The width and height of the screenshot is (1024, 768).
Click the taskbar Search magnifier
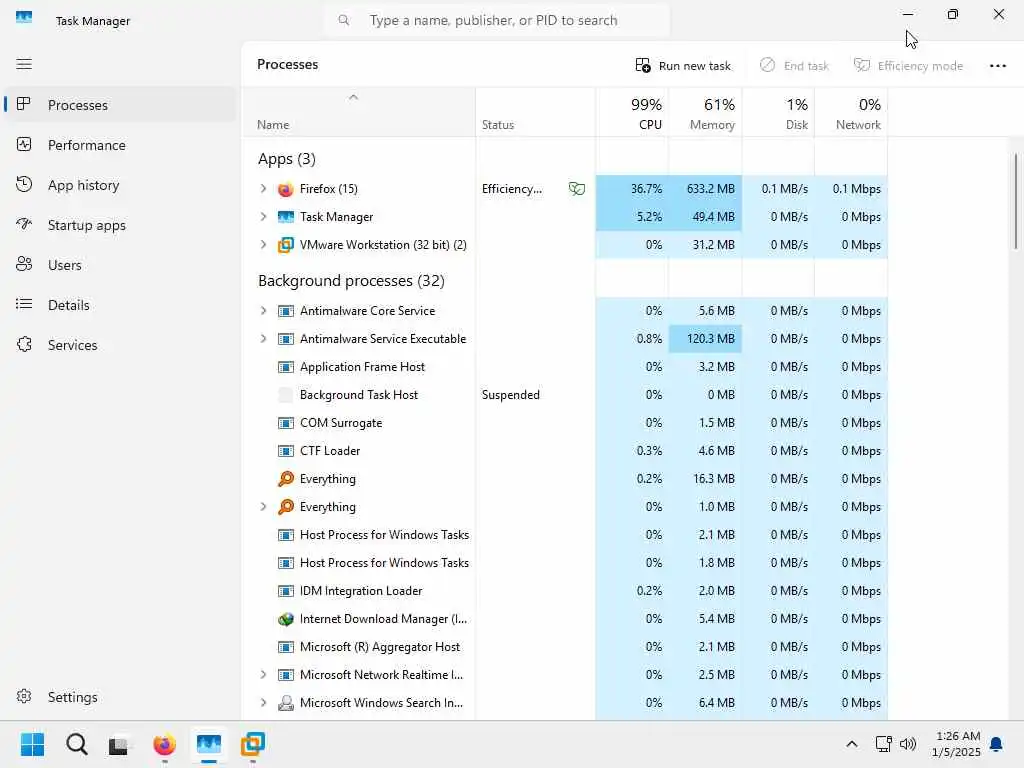click(76, 744)
